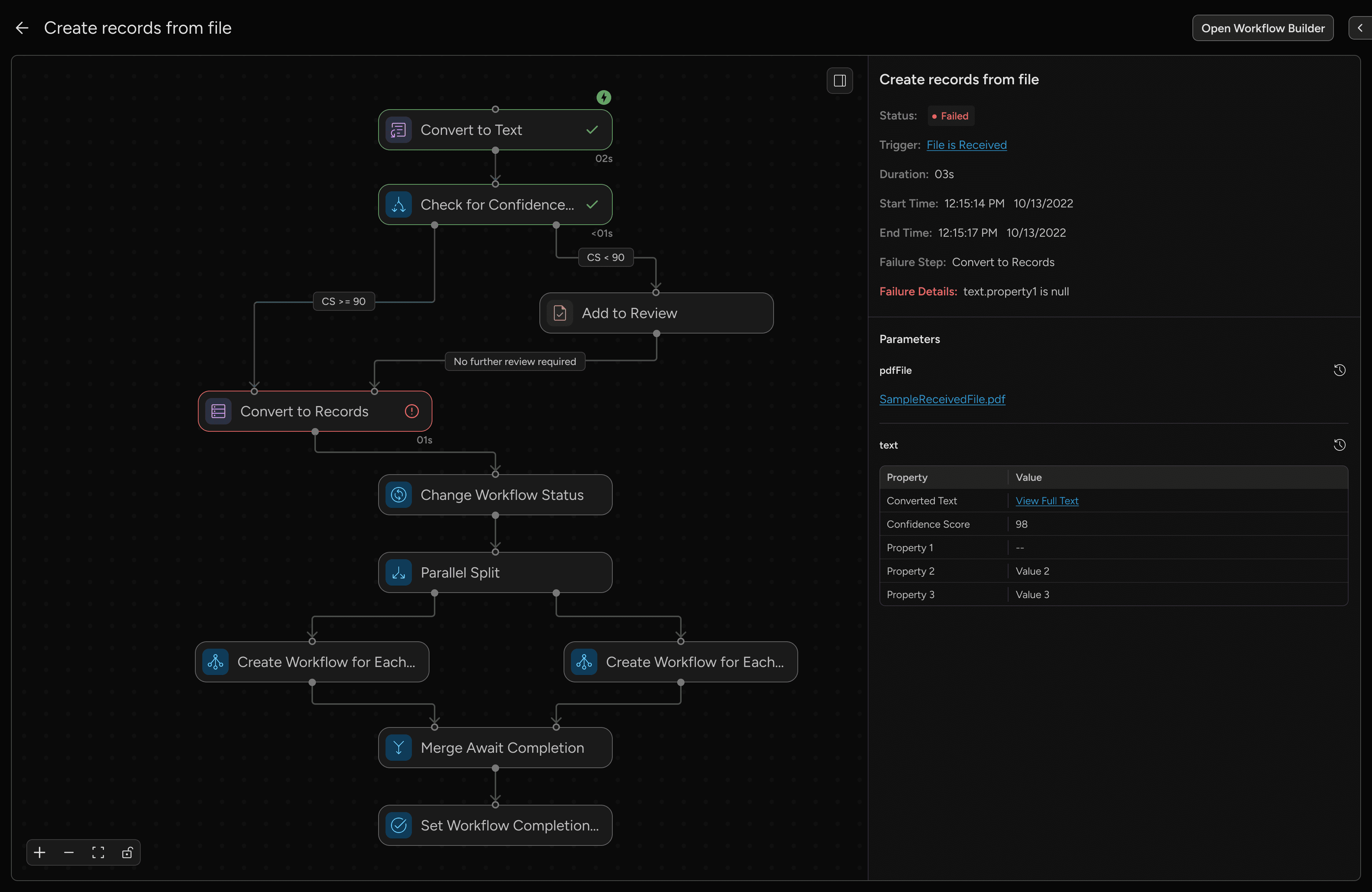Image resolution: width=1372 pixels, height=892 pixels.
Task: Select the Merge Await Completion node
Action: click(495, 748)
